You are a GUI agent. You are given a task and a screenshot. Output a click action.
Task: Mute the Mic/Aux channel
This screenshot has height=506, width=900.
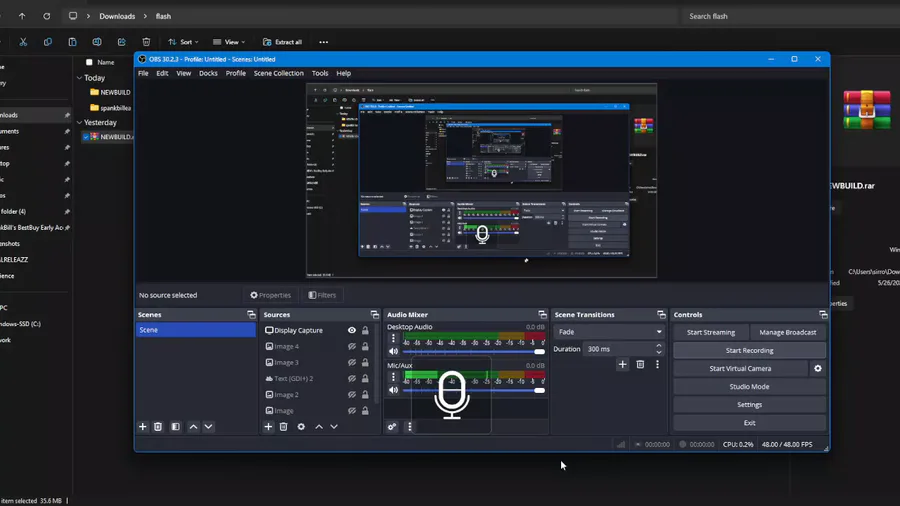coord(393,390)
